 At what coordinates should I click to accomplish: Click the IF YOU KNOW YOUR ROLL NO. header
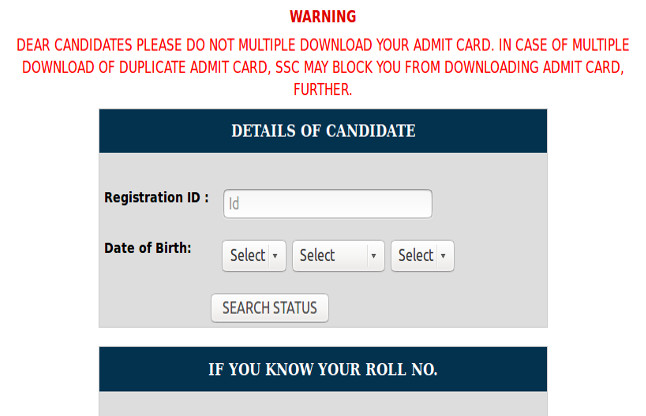pos(323,369)
